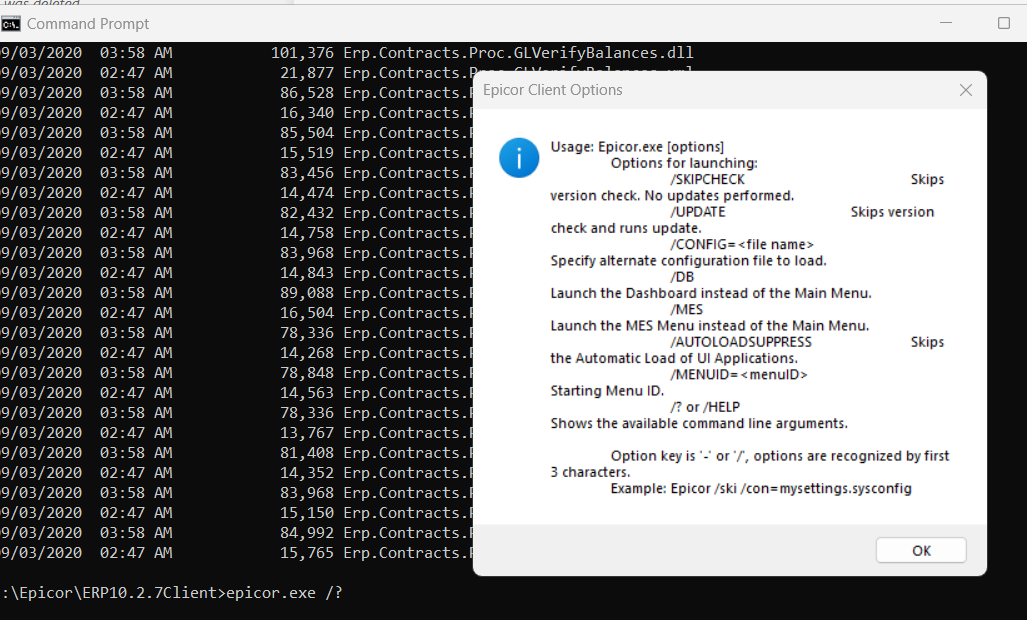
Task: Click the /UPDATE option text
Action: (x=698, y=212)
